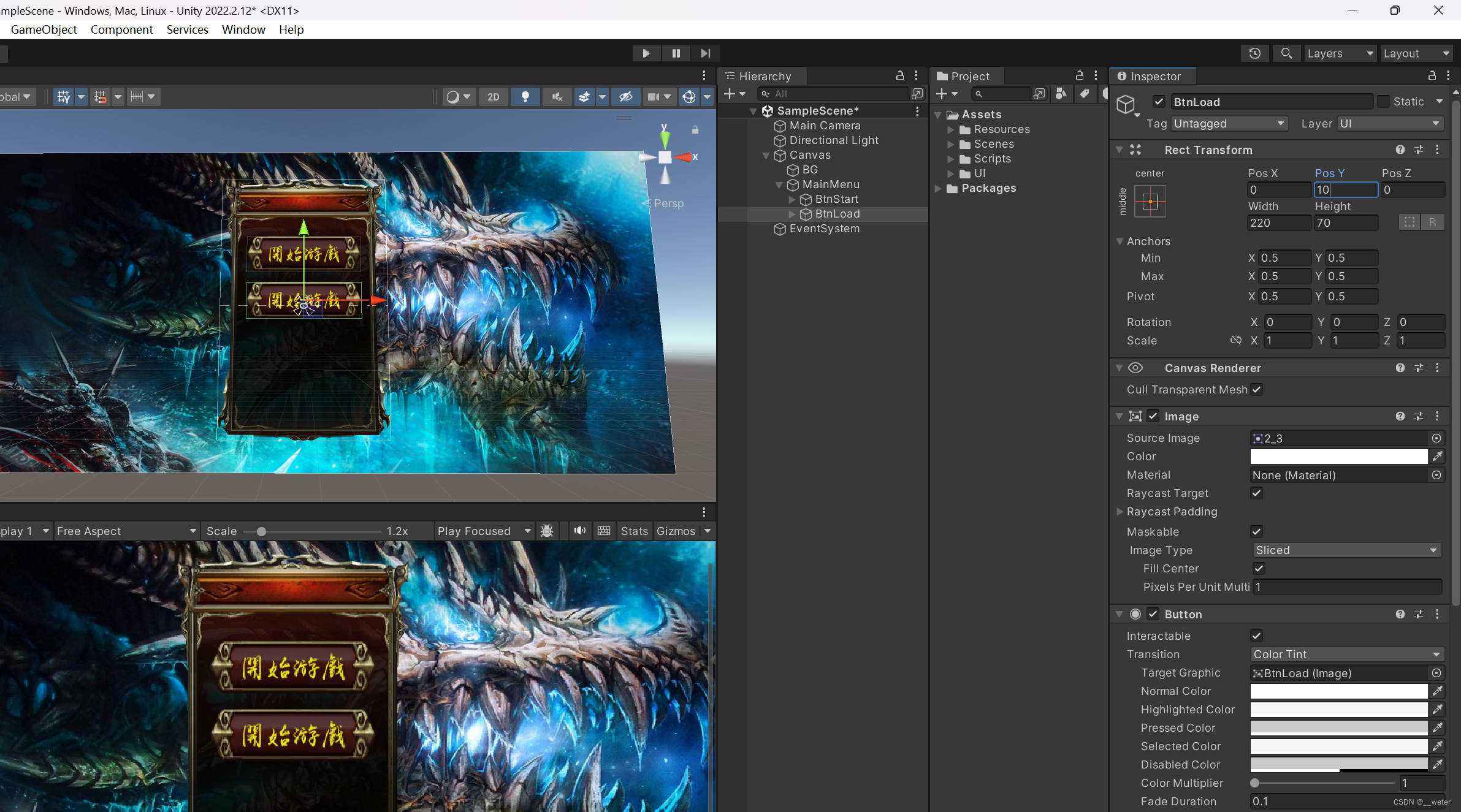
Task: Toggle scene lighting bulb icon
Action: (525, 97)
